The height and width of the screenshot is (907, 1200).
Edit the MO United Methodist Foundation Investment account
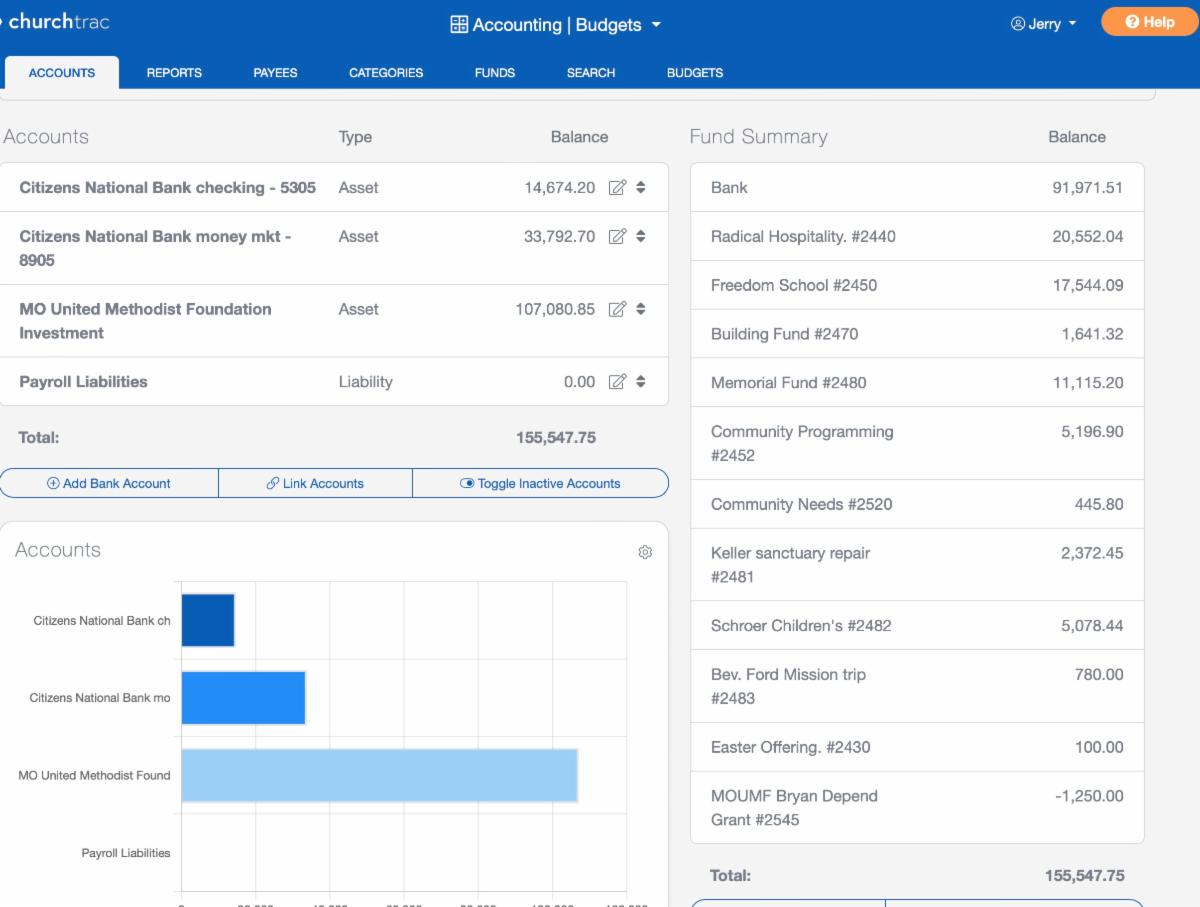coord(617,310)
